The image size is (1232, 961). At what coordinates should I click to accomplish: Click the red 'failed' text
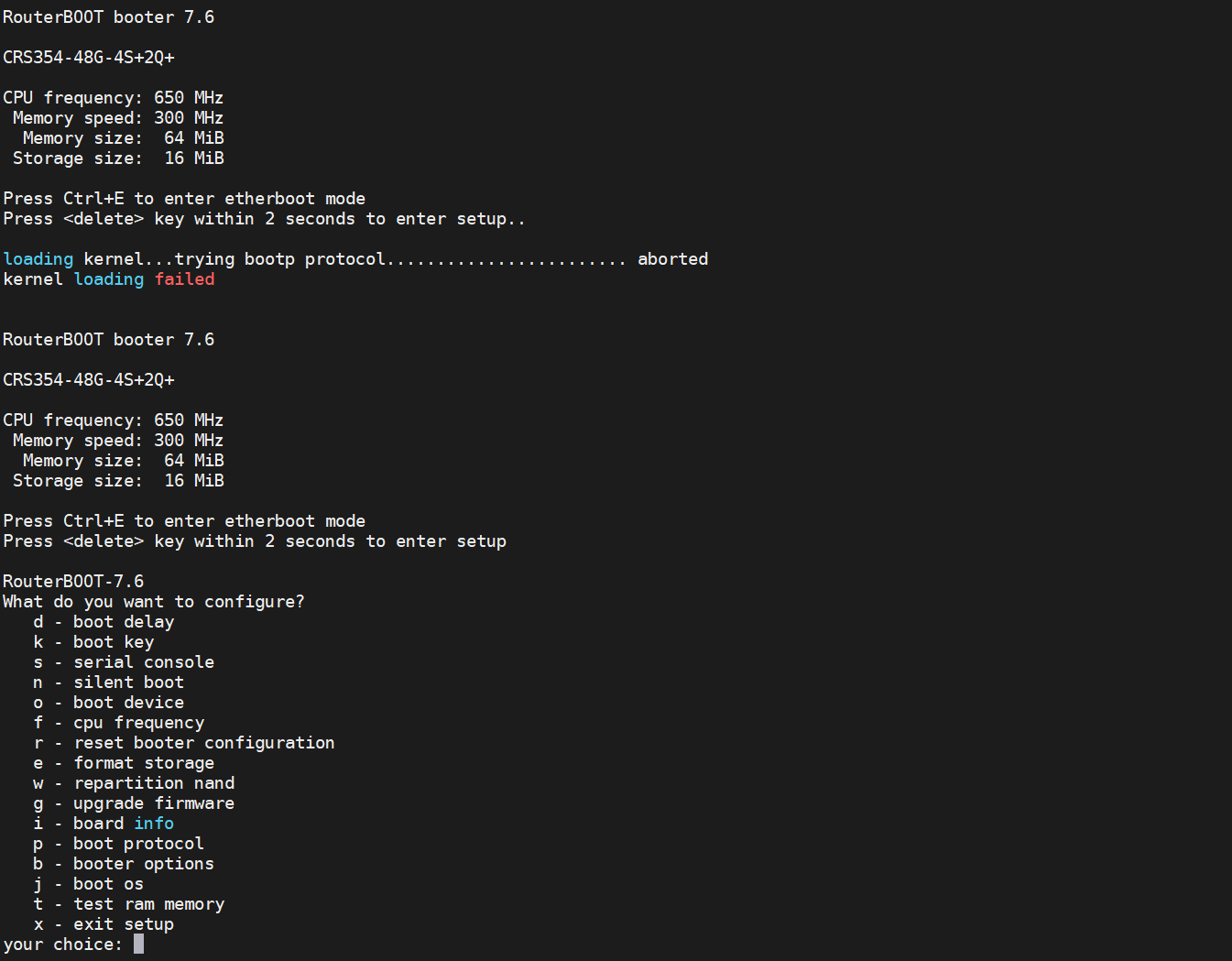click(x=184, y=279)
